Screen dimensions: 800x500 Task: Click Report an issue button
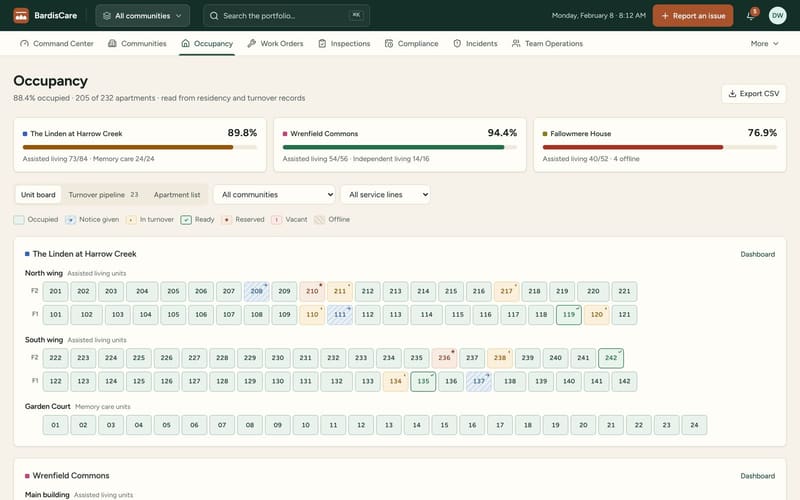click(693, 16)
